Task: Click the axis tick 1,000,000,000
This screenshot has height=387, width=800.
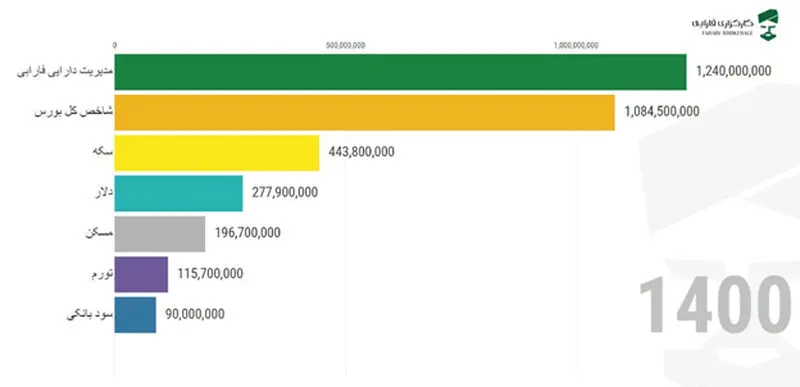Action: [576, 45]
